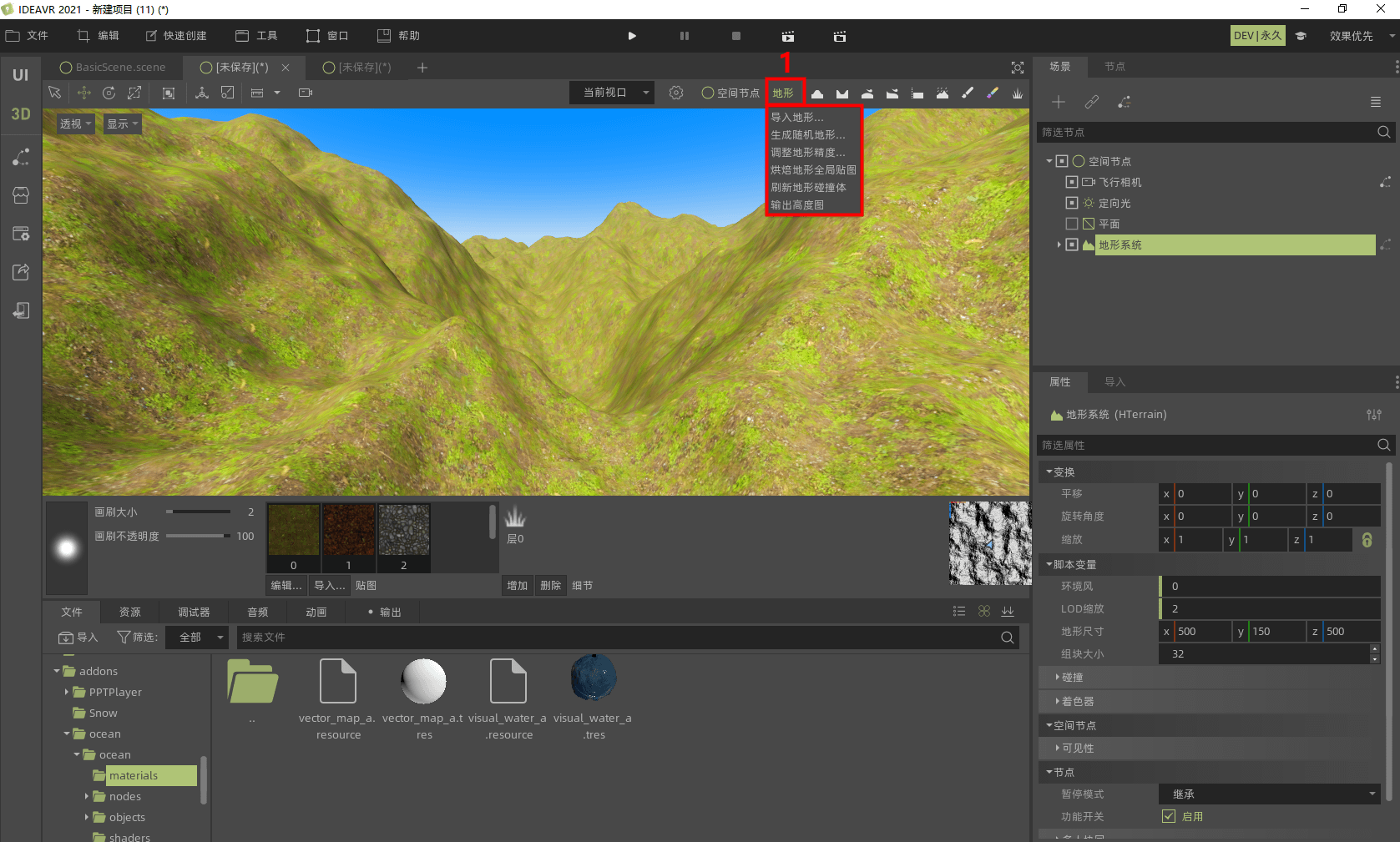The height and width of the screenshot is (842, 1400).
Task: Switch to the 资源 tab
Action: point(129,612)
